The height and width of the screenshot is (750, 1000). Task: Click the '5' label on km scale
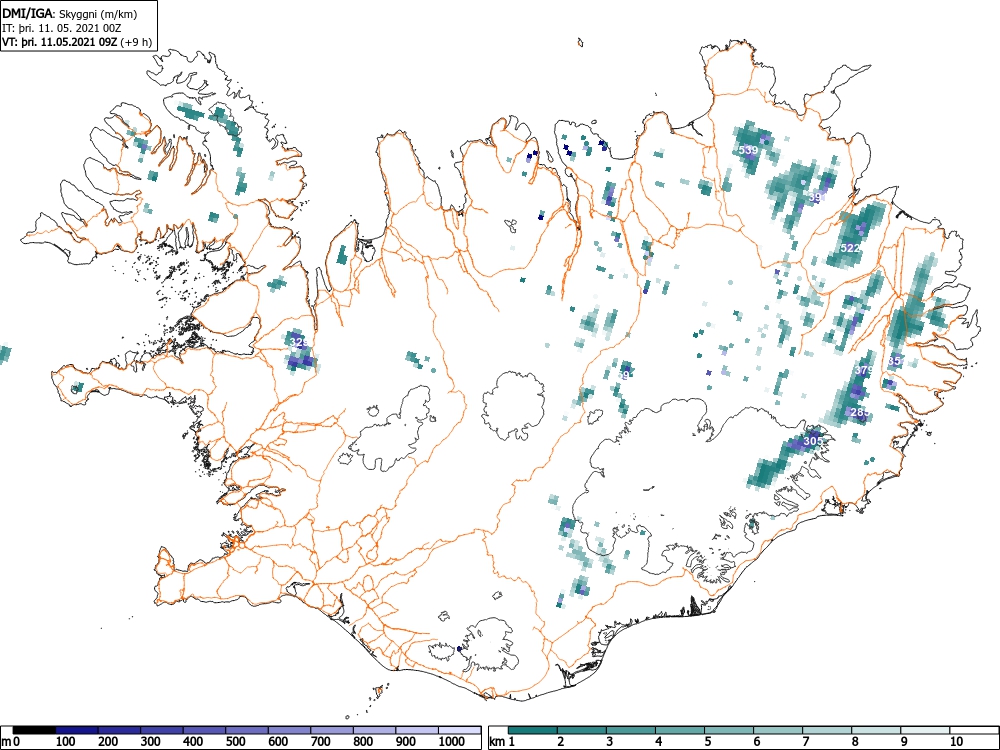point(708,742)
